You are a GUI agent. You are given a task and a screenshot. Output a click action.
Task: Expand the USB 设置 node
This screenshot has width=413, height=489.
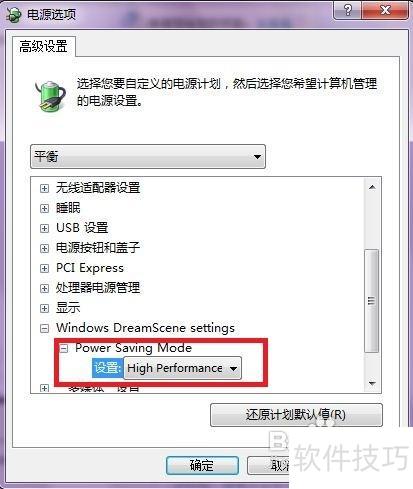tap(44, 228)
